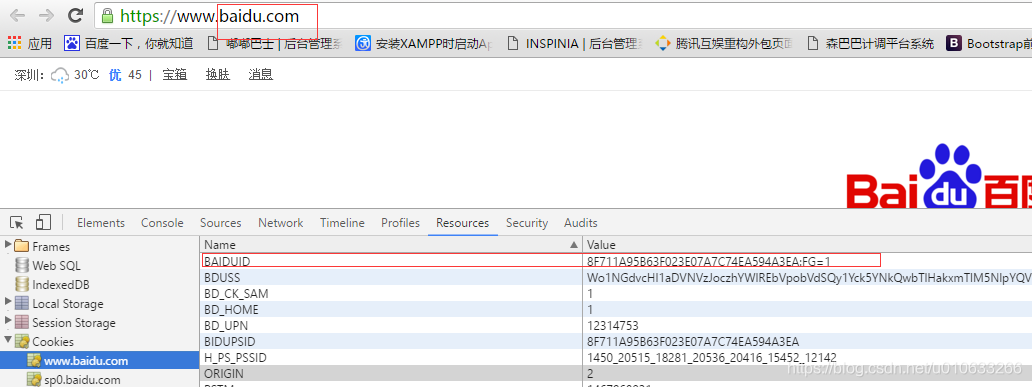Switch to the Timeline tab
Screen dimensions: 1032x387
pos(342,223)
